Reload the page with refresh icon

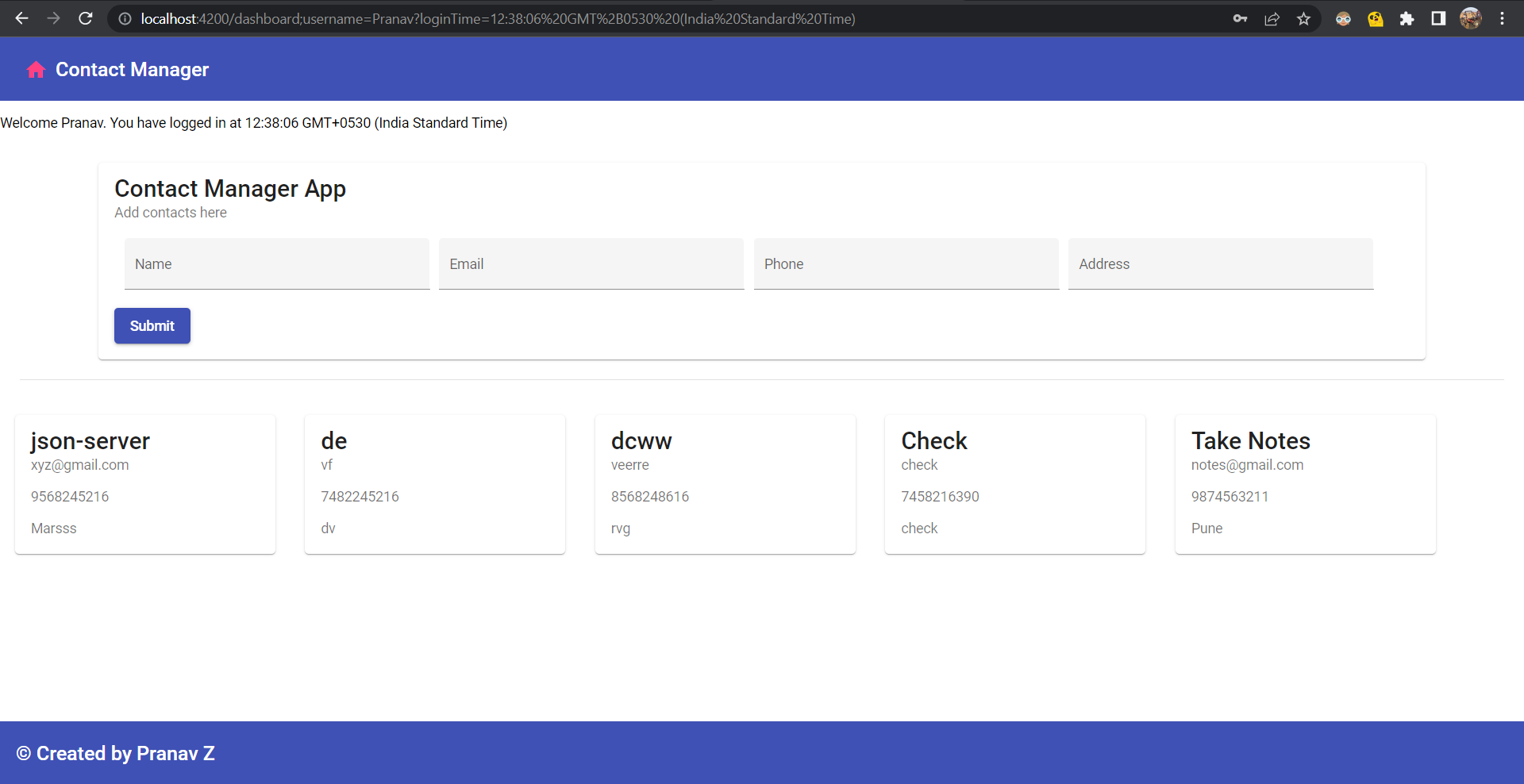point(86,18)
